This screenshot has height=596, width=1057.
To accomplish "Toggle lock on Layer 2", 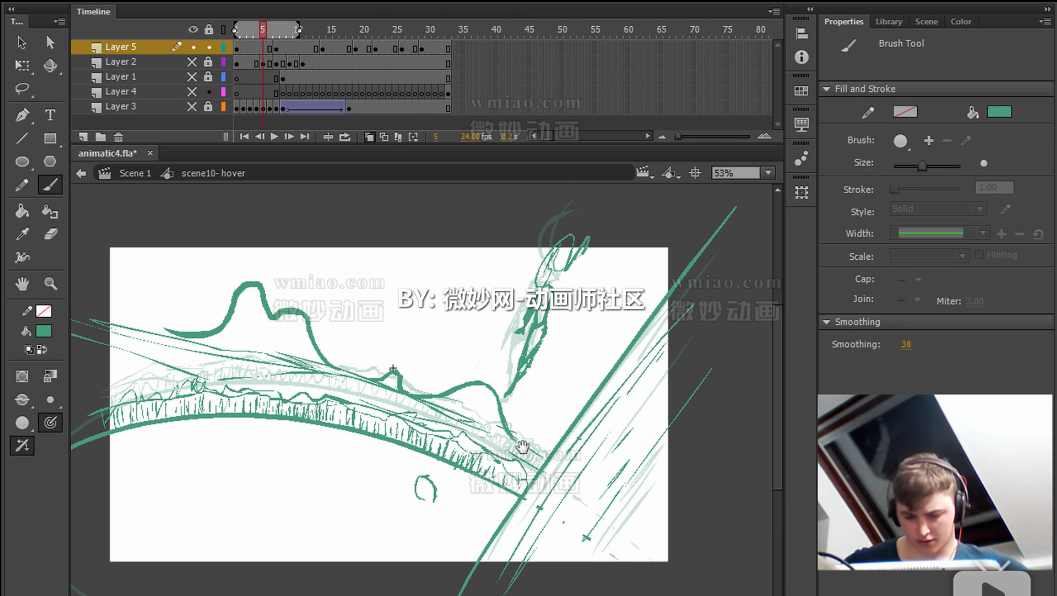I will coord(208,62).
